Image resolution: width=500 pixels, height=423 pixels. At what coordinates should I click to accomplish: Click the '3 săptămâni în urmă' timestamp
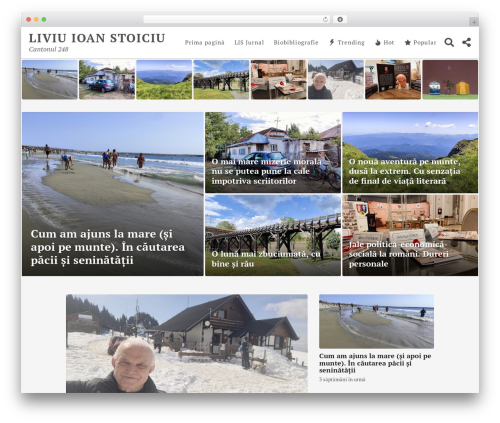pyautogui.click(x=342, y=379)
